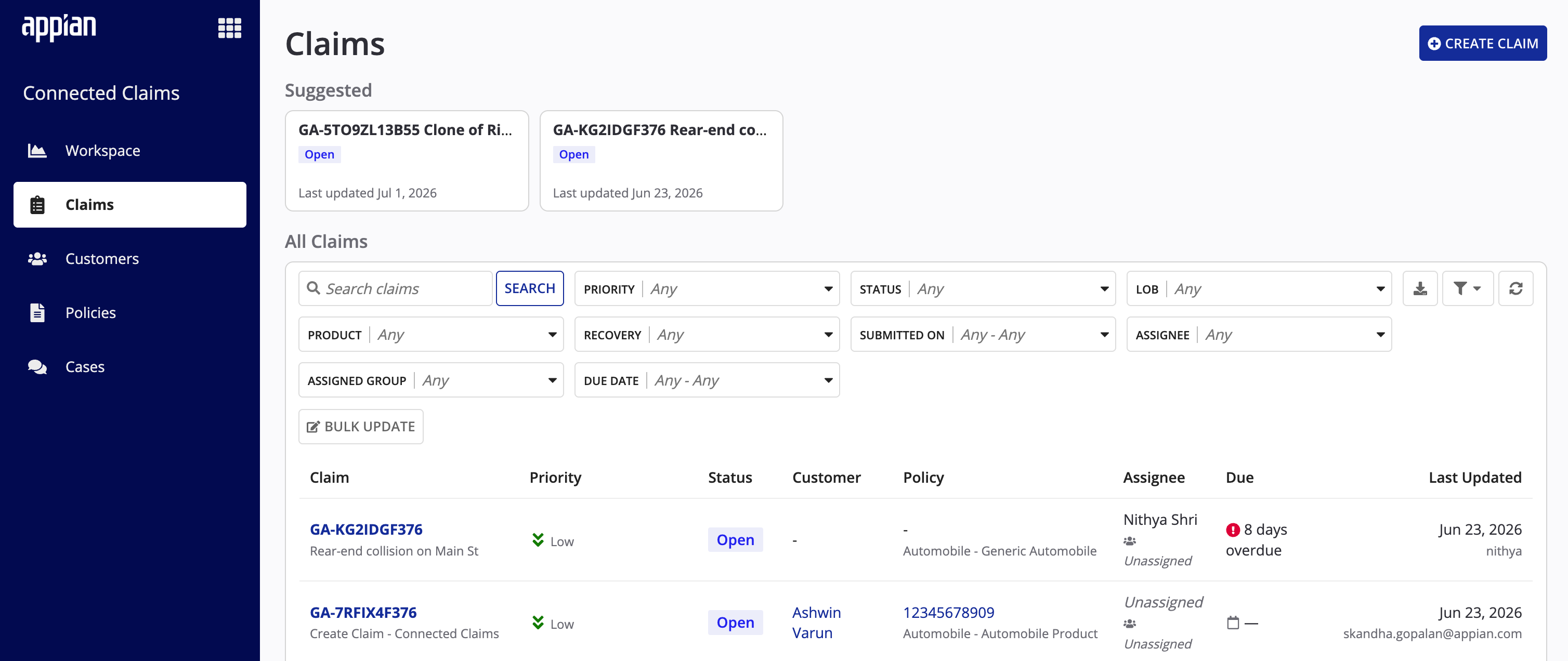Open claim link GA-7RFIX4F376
Image resolution: width=1568 pixels, height=661 pixels.
(x=363, y=612)
